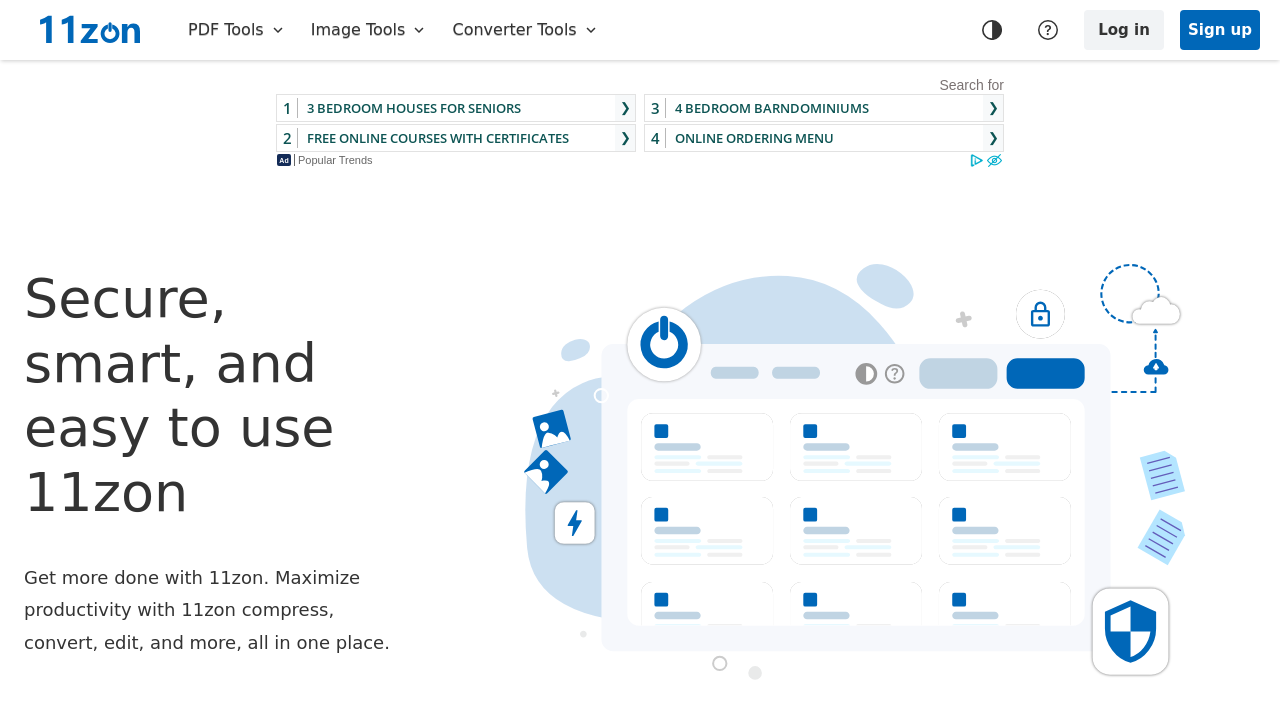
Task: Click the Ad badge icon
Action: (x=284, y=160)
